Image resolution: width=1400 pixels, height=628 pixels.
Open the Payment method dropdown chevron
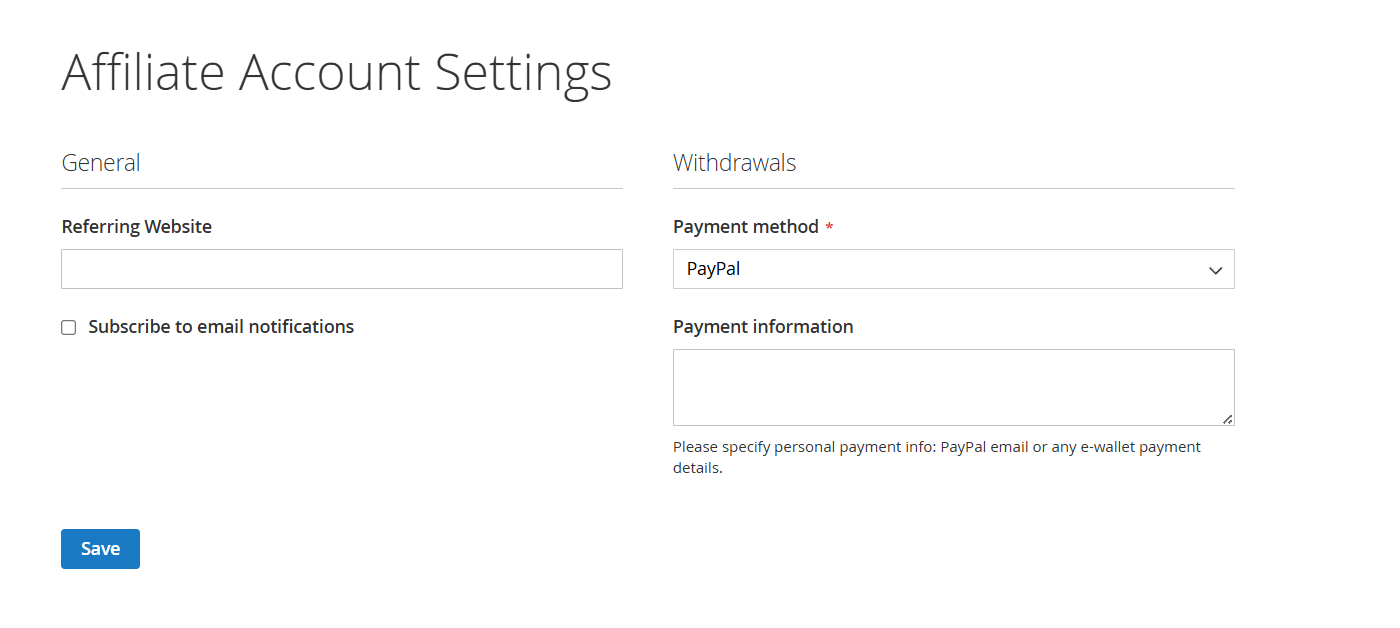click(x=1215, y=269)
